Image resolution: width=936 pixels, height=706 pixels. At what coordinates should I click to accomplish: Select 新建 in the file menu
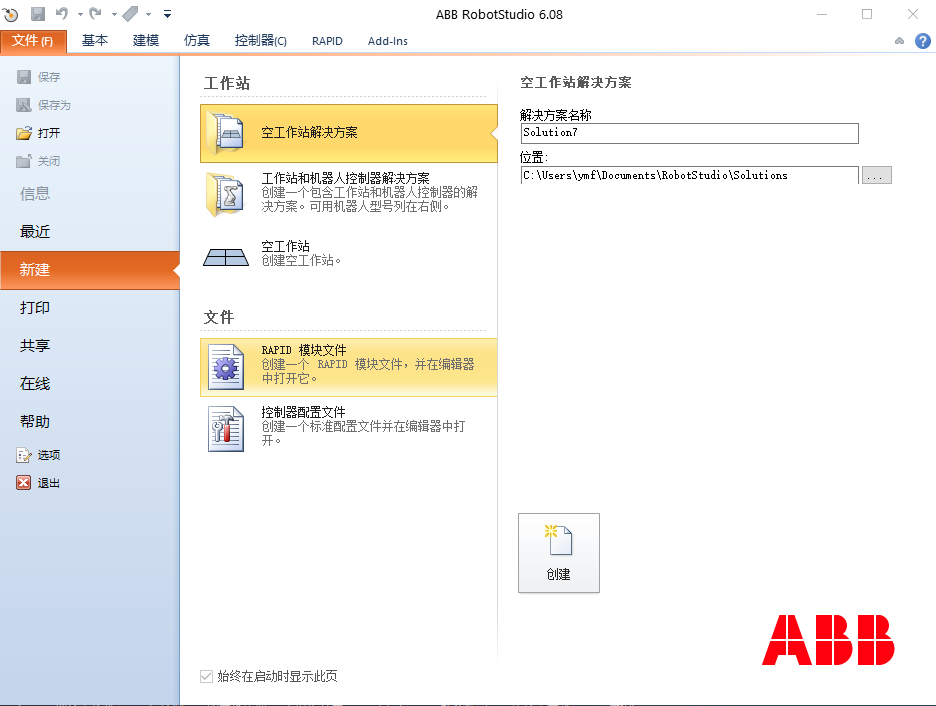[x=90, y=270]
